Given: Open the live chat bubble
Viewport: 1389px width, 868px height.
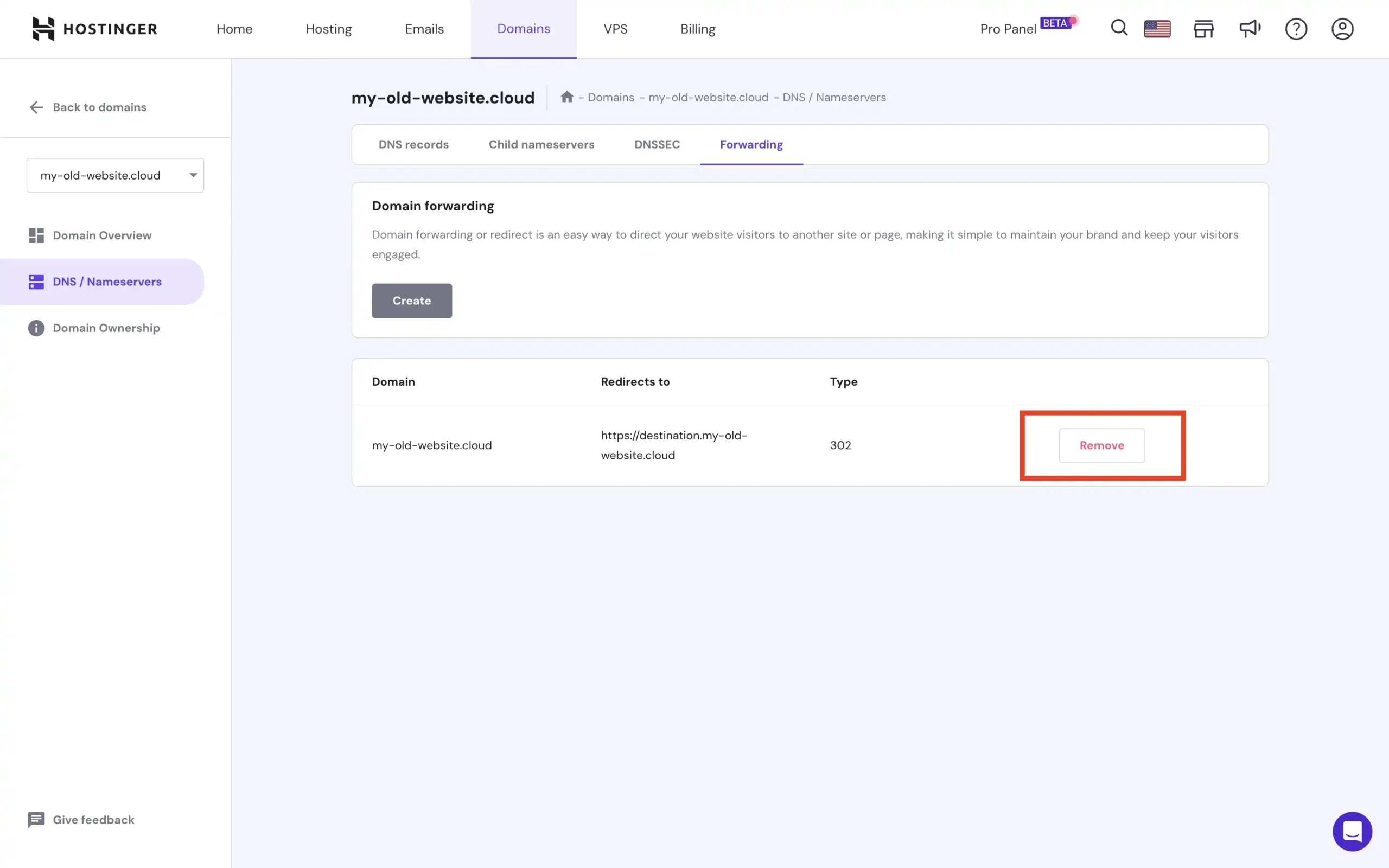Looking at the screenshot, I should click(x=1352, y=831).
